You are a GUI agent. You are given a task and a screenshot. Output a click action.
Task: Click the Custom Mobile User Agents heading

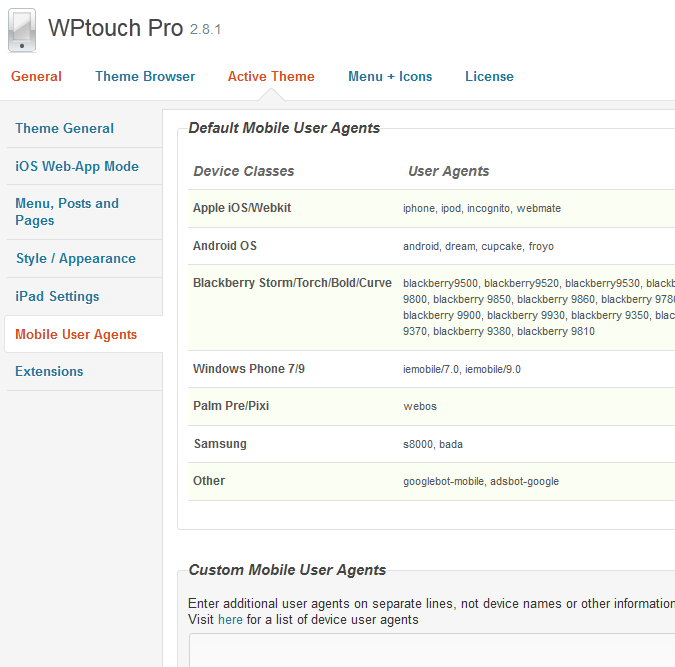coord(287,570)
